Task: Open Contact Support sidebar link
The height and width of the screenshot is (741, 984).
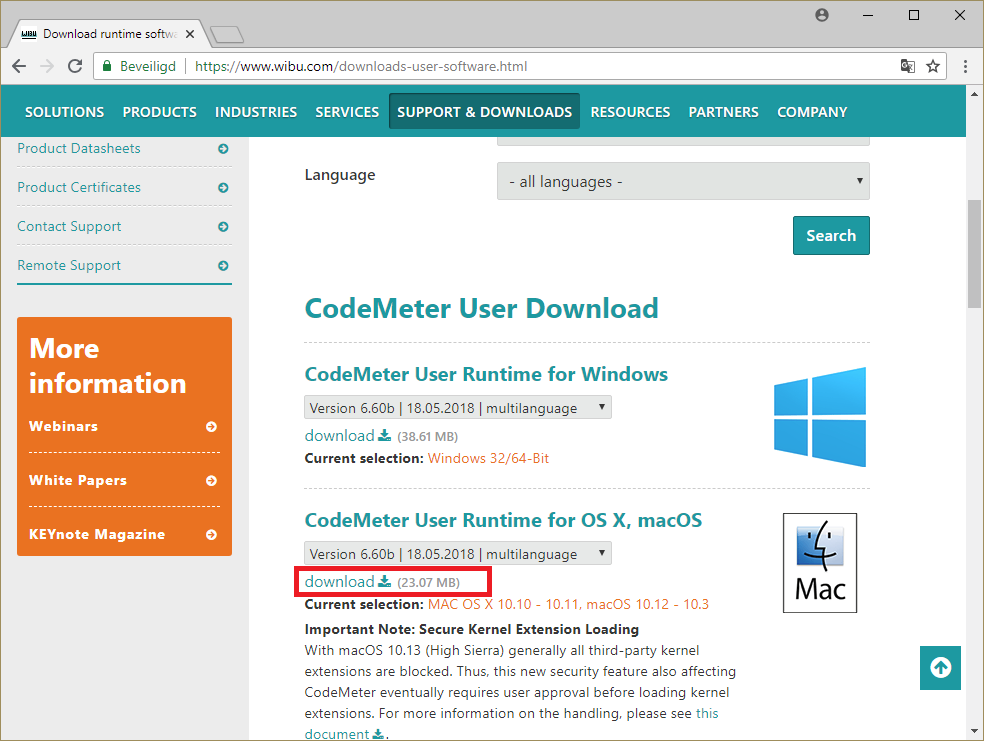Action: pyautogui.click(x=69, y=227)
